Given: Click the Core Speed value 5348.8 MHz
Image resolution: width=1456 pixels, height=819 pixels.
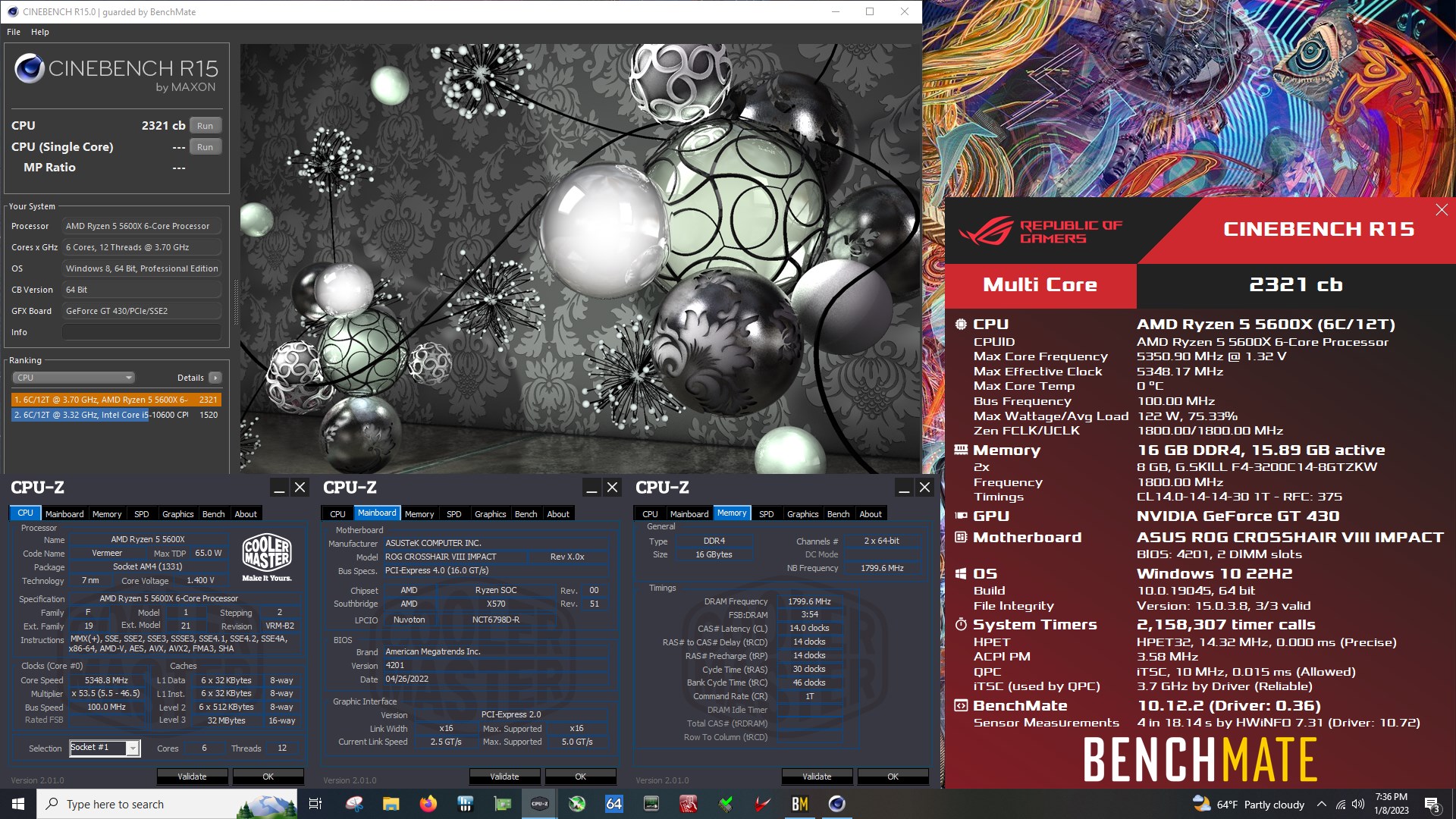Looking at the screenshot, I should (106, 680).
